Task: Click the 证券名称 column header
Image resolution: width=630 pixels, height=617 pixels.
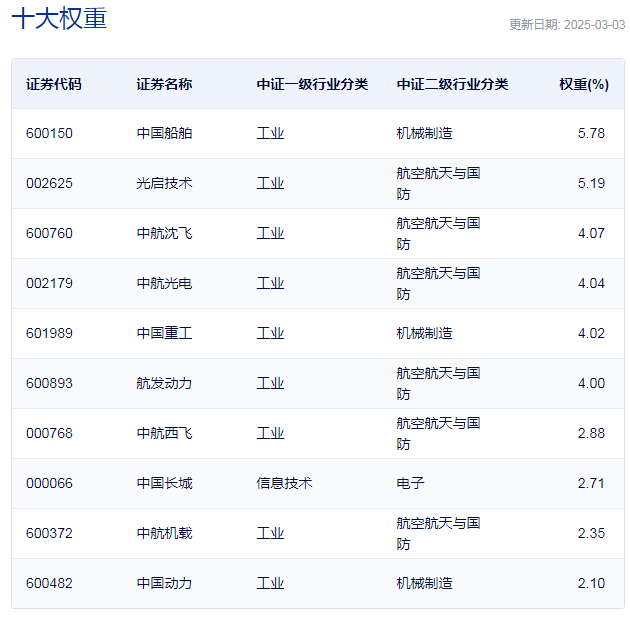Action: click(164, 84)
